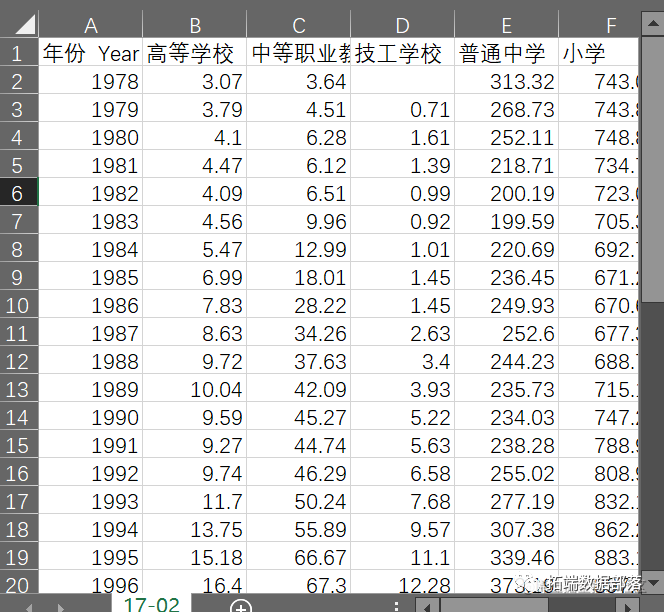Image resolution: width=664 pixels, height=612 pixels.
Task: Click cell value 9.59 in column B
Action: 195,416
